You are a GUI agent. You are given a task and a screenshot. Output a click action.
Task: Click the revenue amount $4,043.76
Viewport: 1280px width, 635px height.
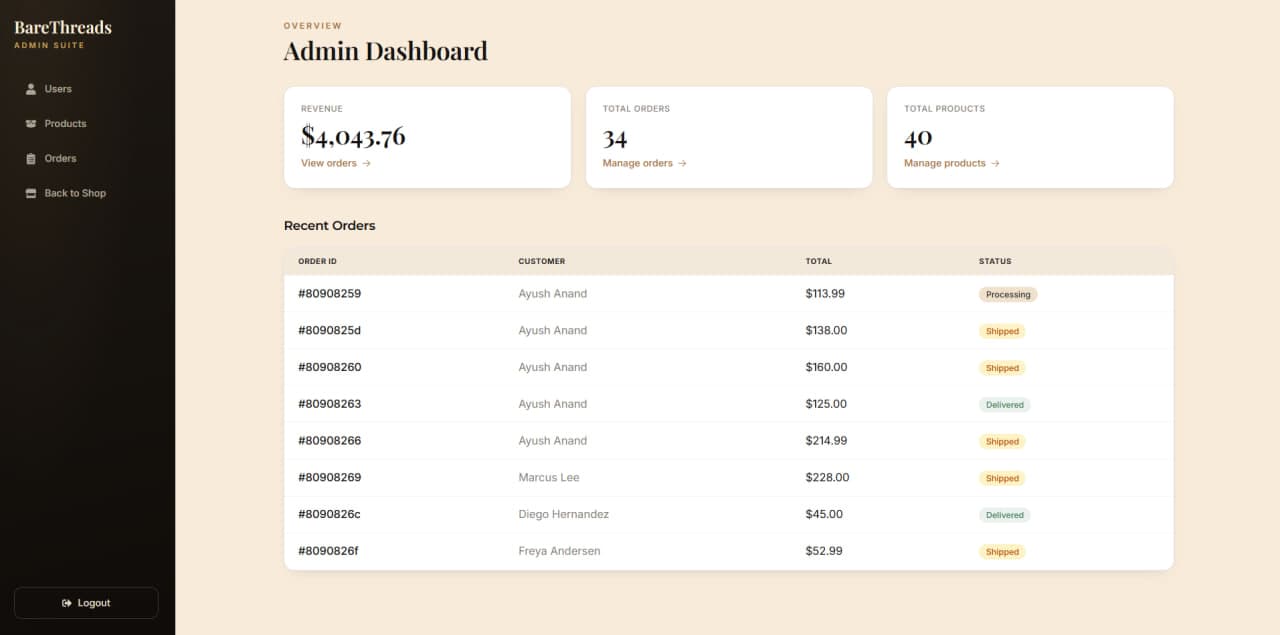[353, 136]
